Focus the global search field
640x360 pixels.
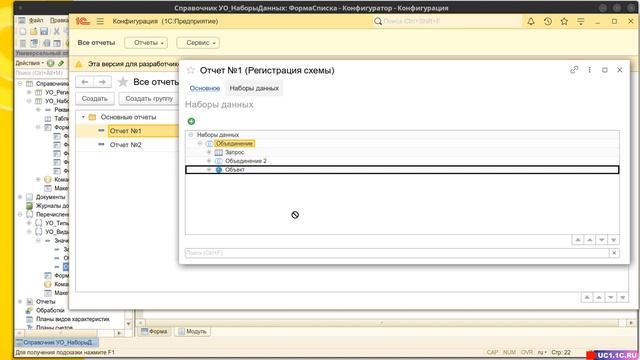447,21
